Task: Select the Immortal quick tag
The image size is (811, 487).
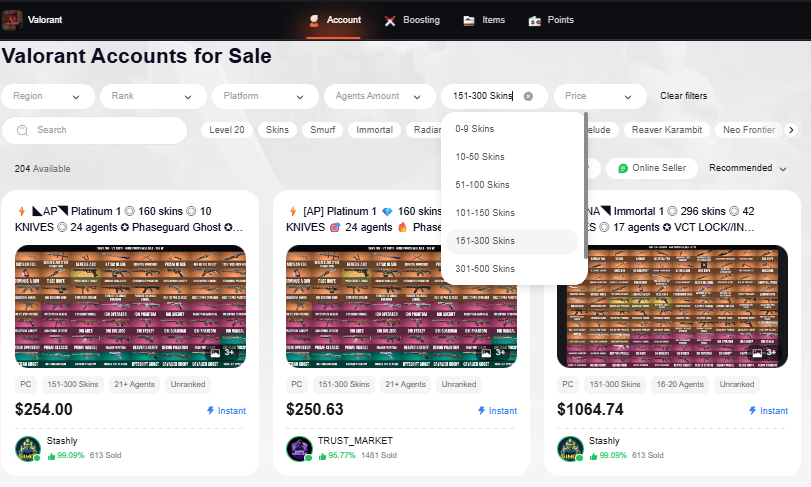Action: 374,130
